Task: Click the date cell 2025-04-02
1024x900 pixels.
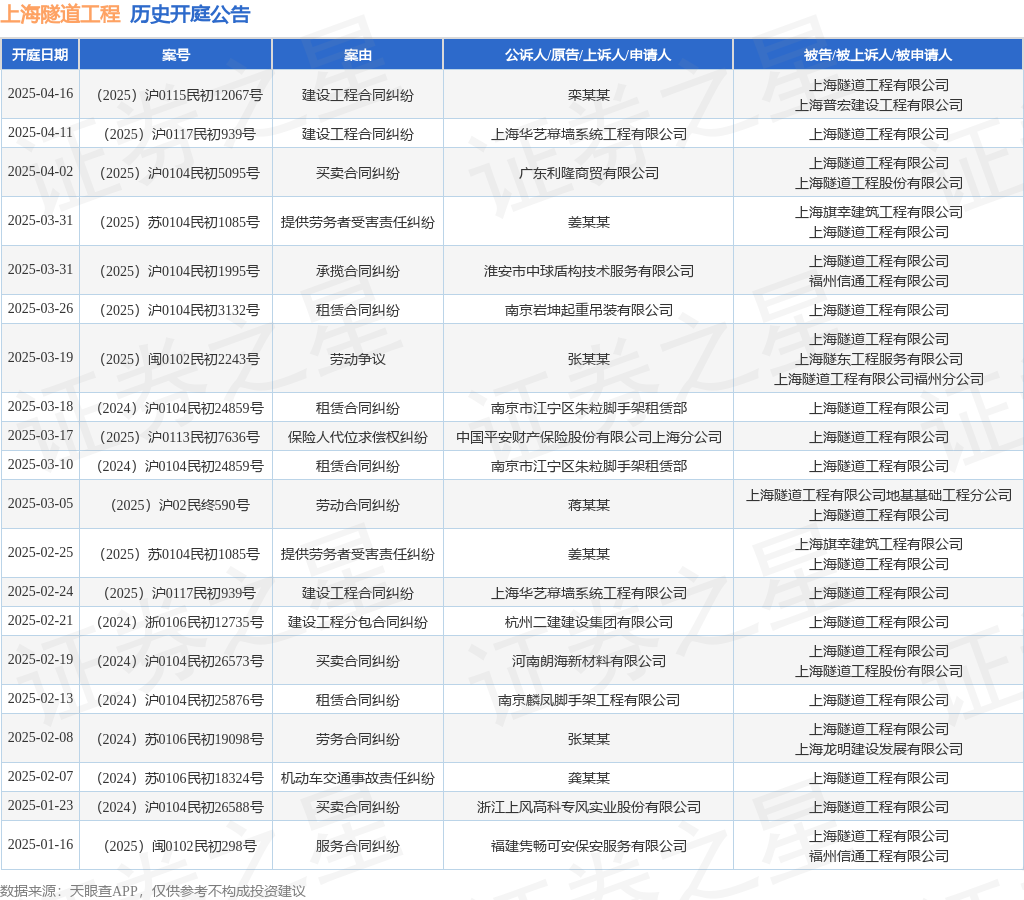Action: [x=40, y=171]
